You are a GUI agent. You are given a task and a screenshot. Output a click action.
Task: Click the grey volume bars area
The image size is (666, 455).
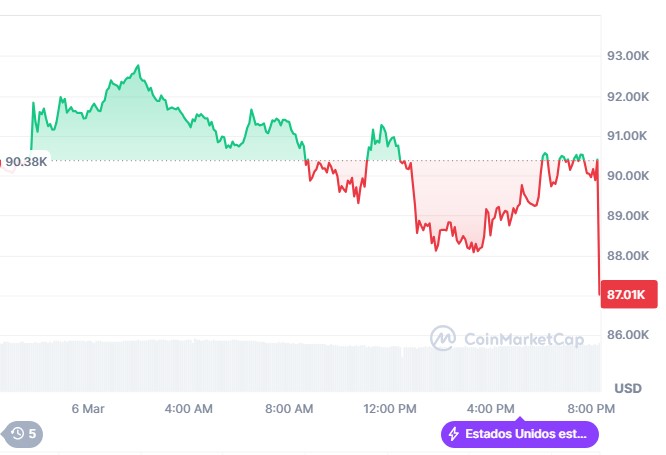coord(300,366)
